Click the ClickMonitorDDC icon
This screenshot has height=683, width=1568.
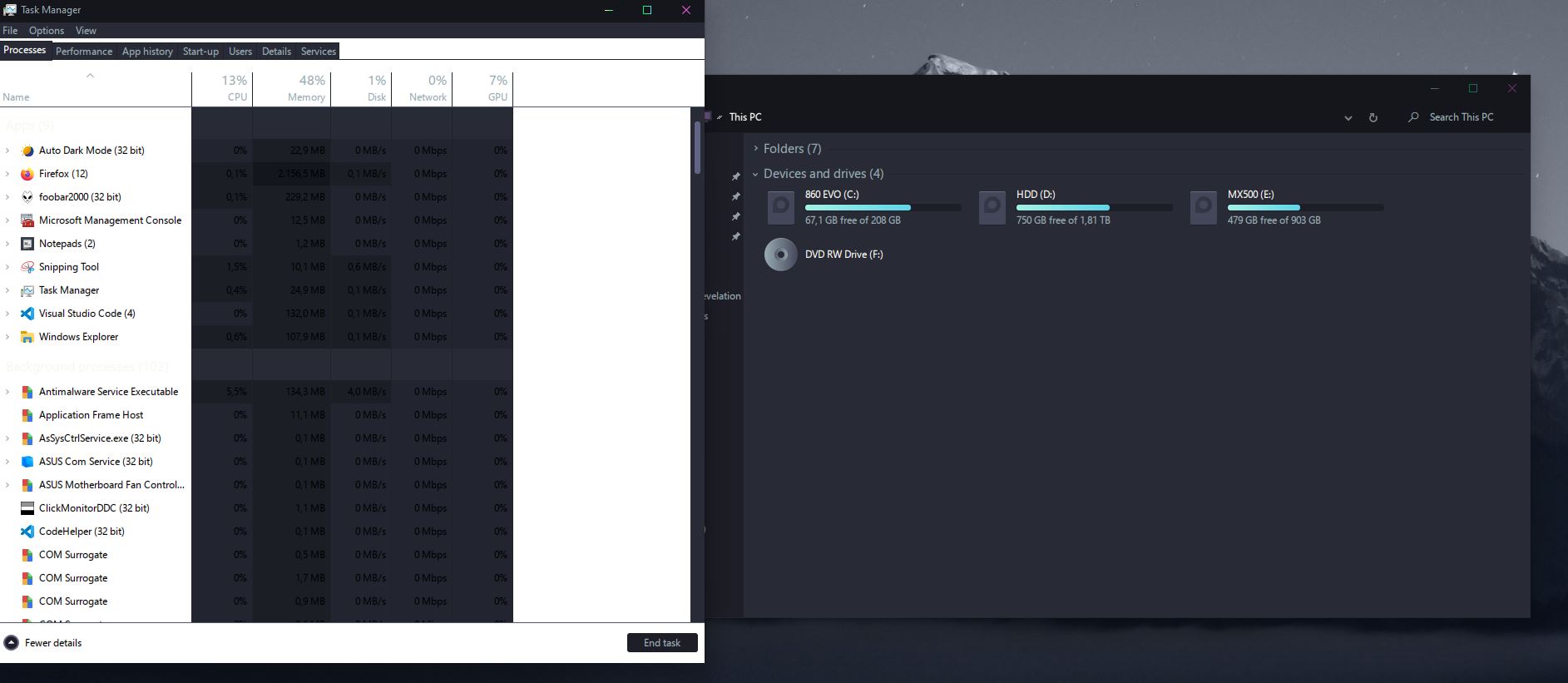pos(27,508)
